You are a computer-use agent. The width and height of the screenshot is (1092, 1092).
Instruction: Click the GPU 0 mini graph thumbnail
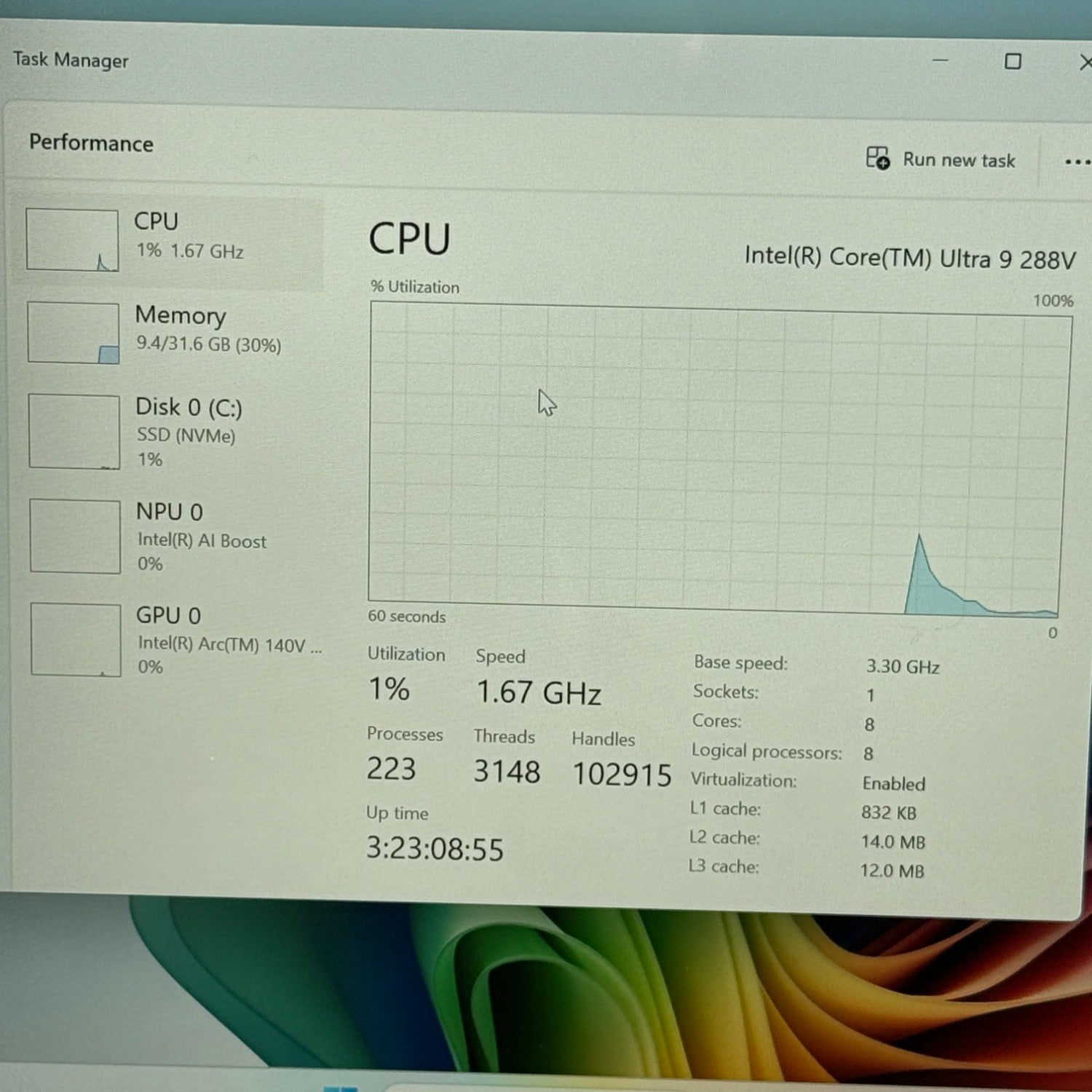pyautogui.click(x=76, y=640)
